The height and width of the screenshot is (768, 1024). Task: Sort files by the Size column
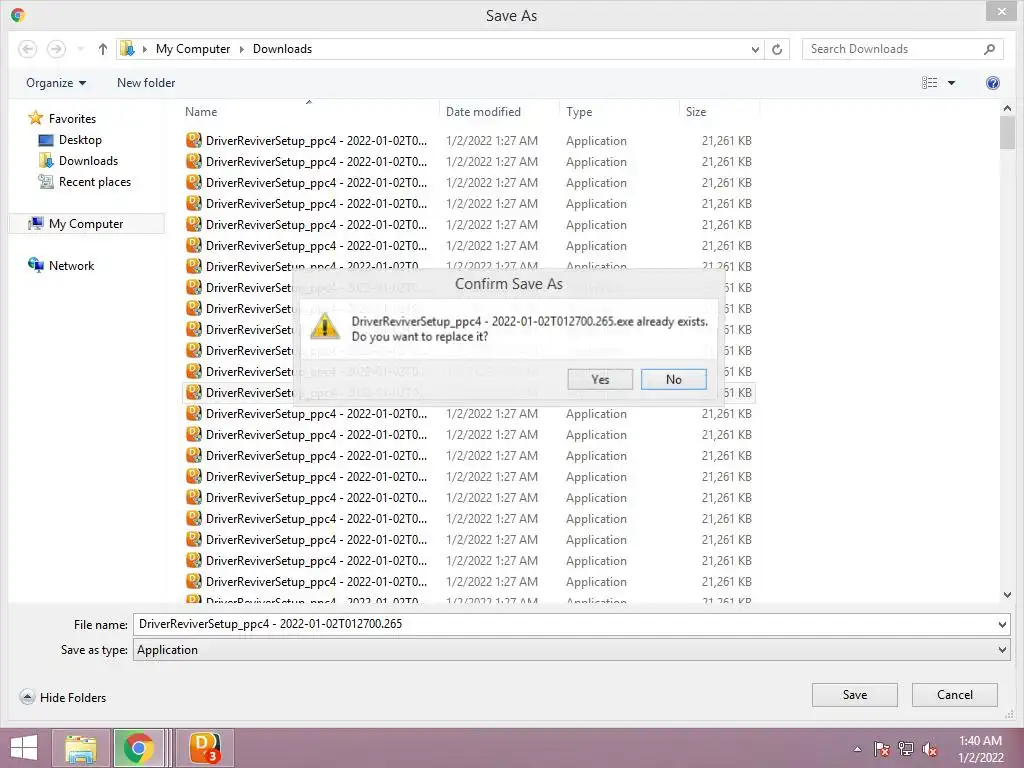click(x=720, y=112)
